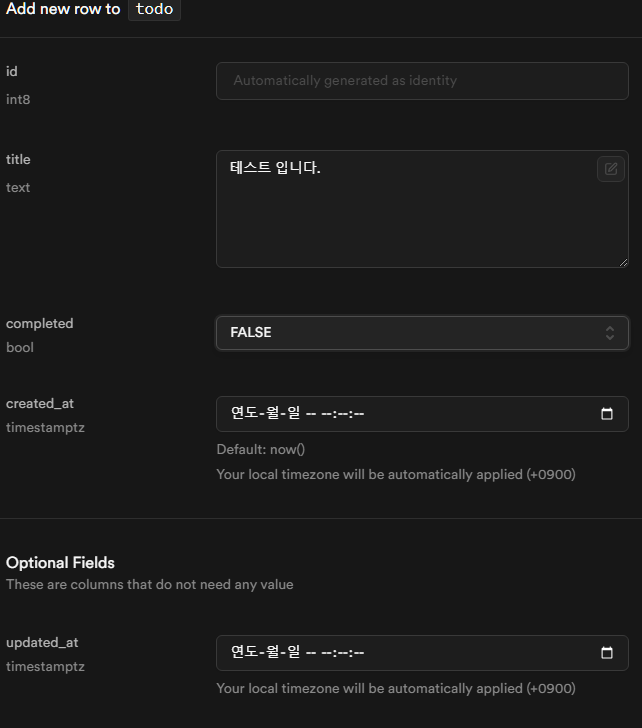Click the todo table name badge
The height and width of the screenshot is (728, 642).
(x=154, y=10)
